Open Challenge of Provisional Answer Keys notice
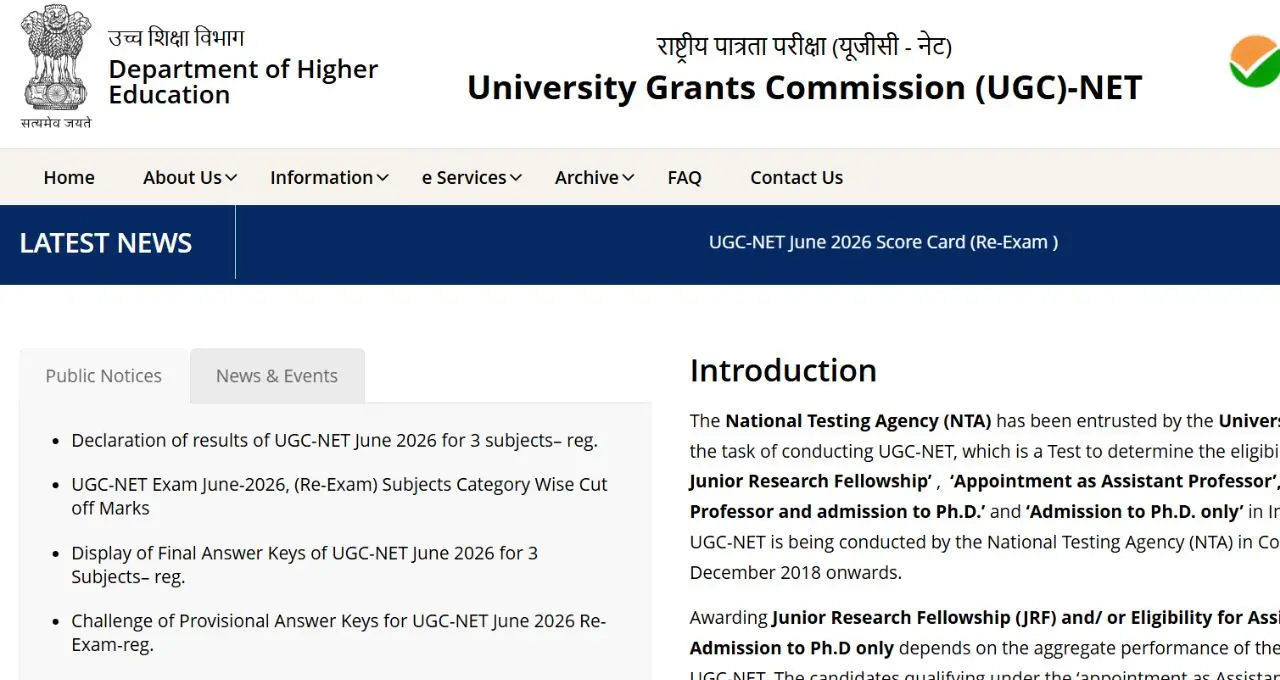 pyautogui.click(x=338, y=633)
